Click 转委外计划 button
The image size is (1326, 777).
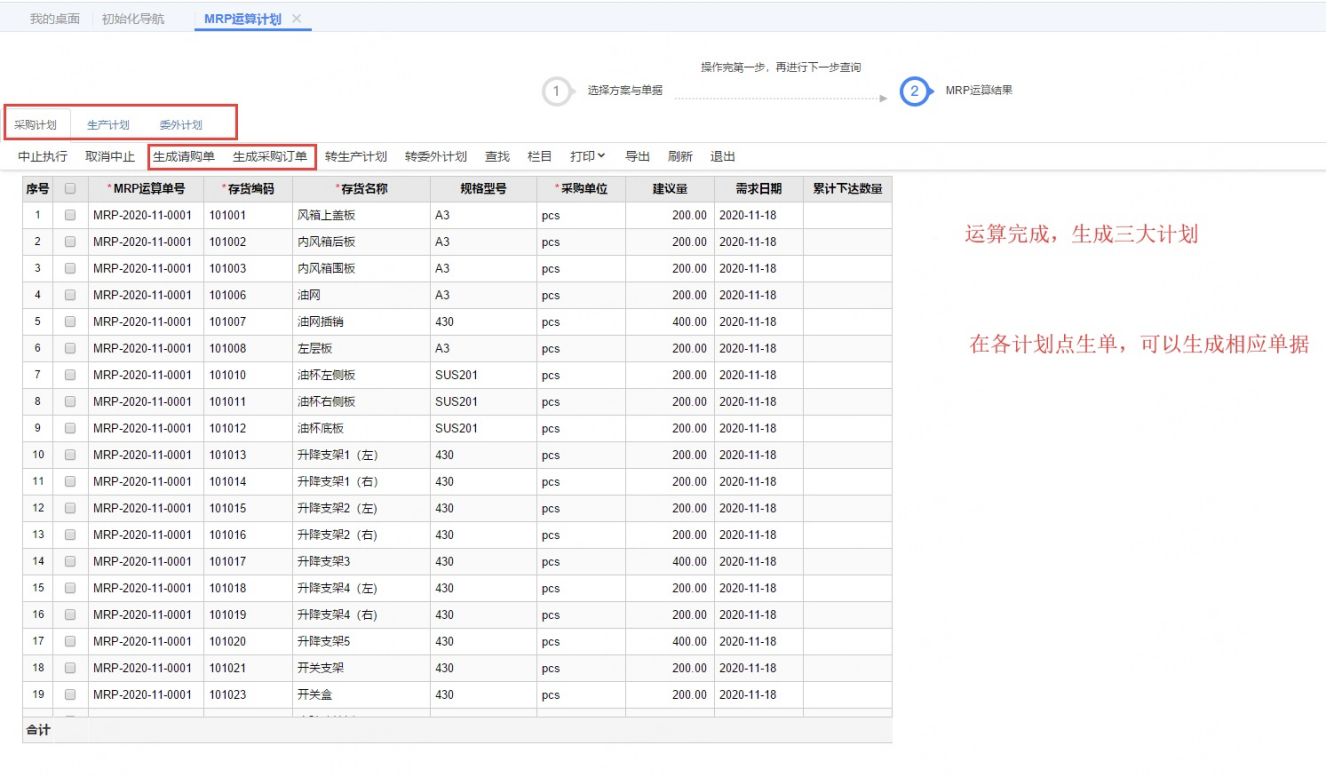click(x=436, y=157)
